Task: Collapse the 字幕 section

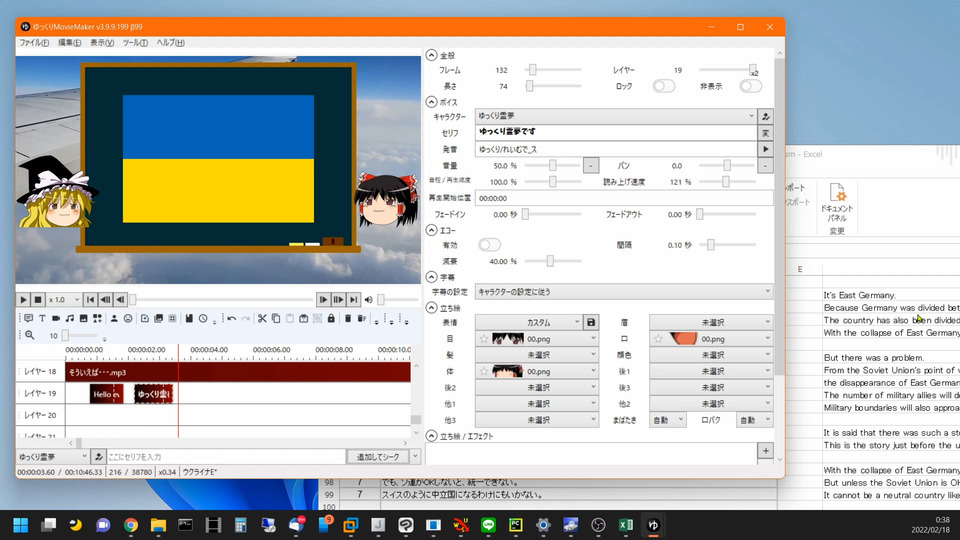Action: coord(432,277)
